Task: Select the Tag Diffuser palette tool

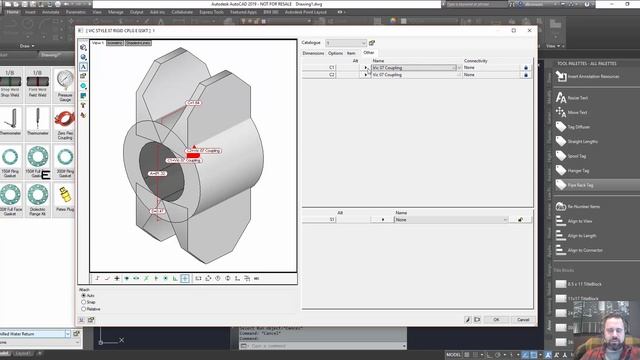Action: tap(573, 127)
